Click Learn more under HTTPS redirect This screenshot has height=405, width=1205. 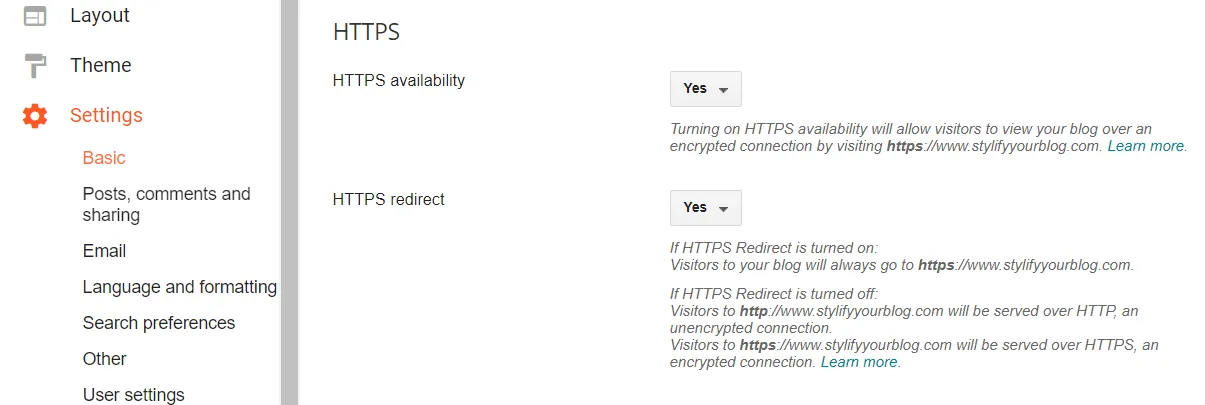click(859, 362)
